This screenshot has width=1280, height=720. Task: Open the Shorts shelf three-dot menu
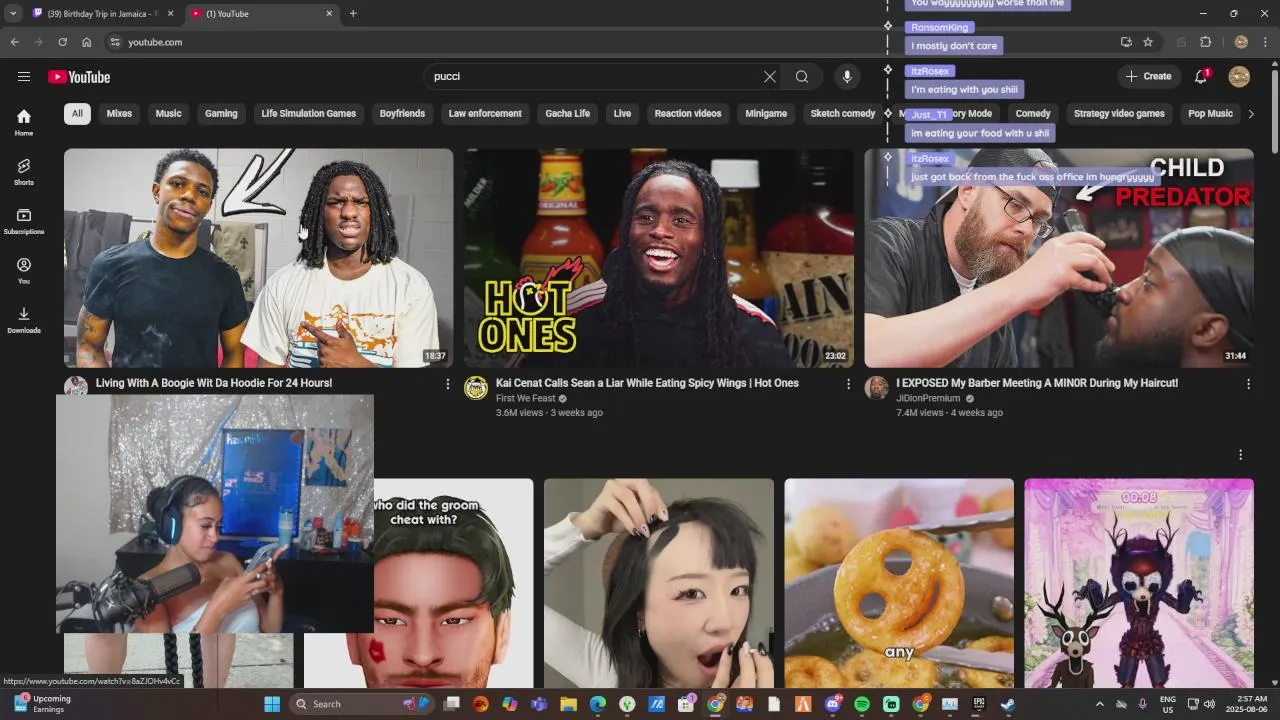click(1240, 455)
